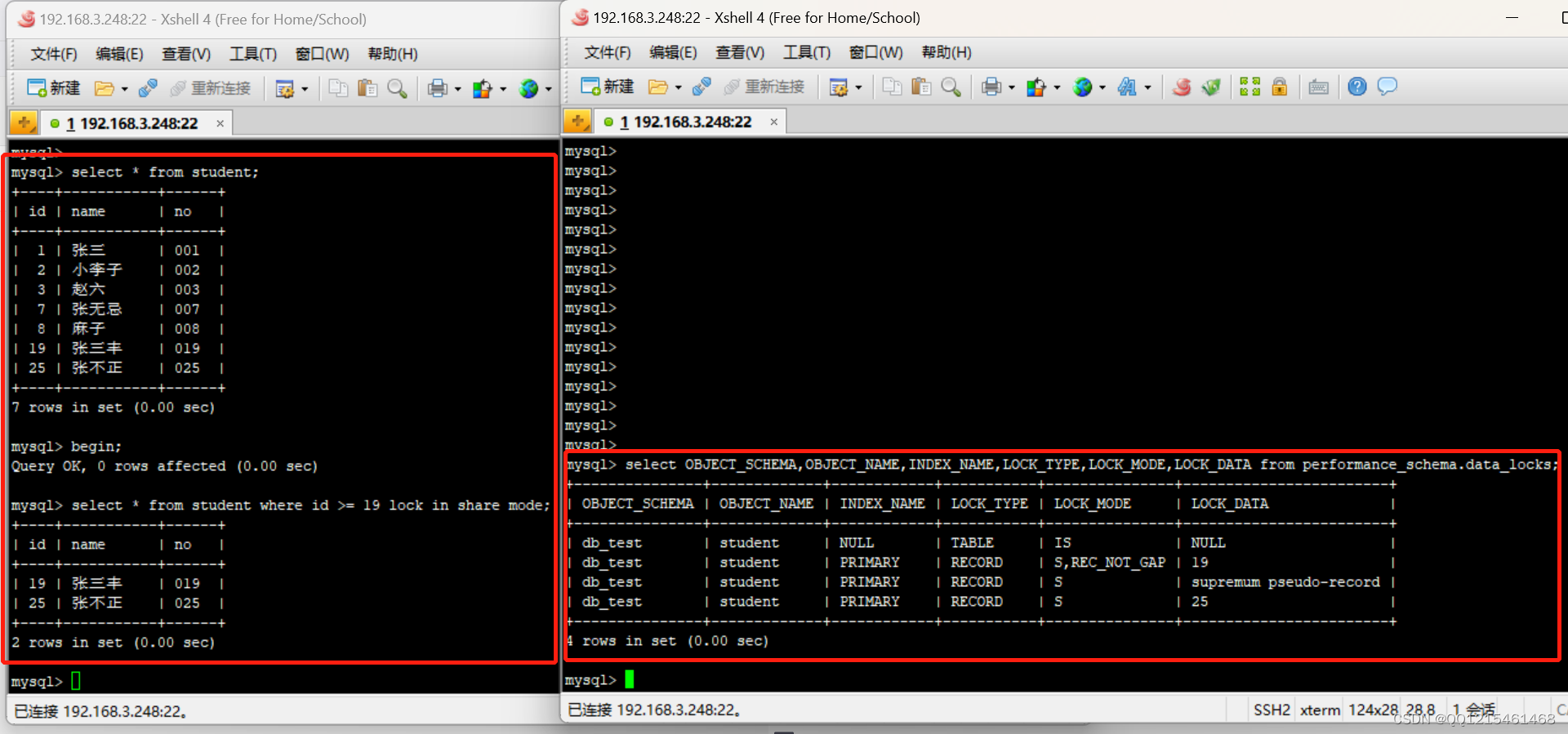
Task: Expand Properties dropdown arrow in right Xshell window
Action: (858, 87)
